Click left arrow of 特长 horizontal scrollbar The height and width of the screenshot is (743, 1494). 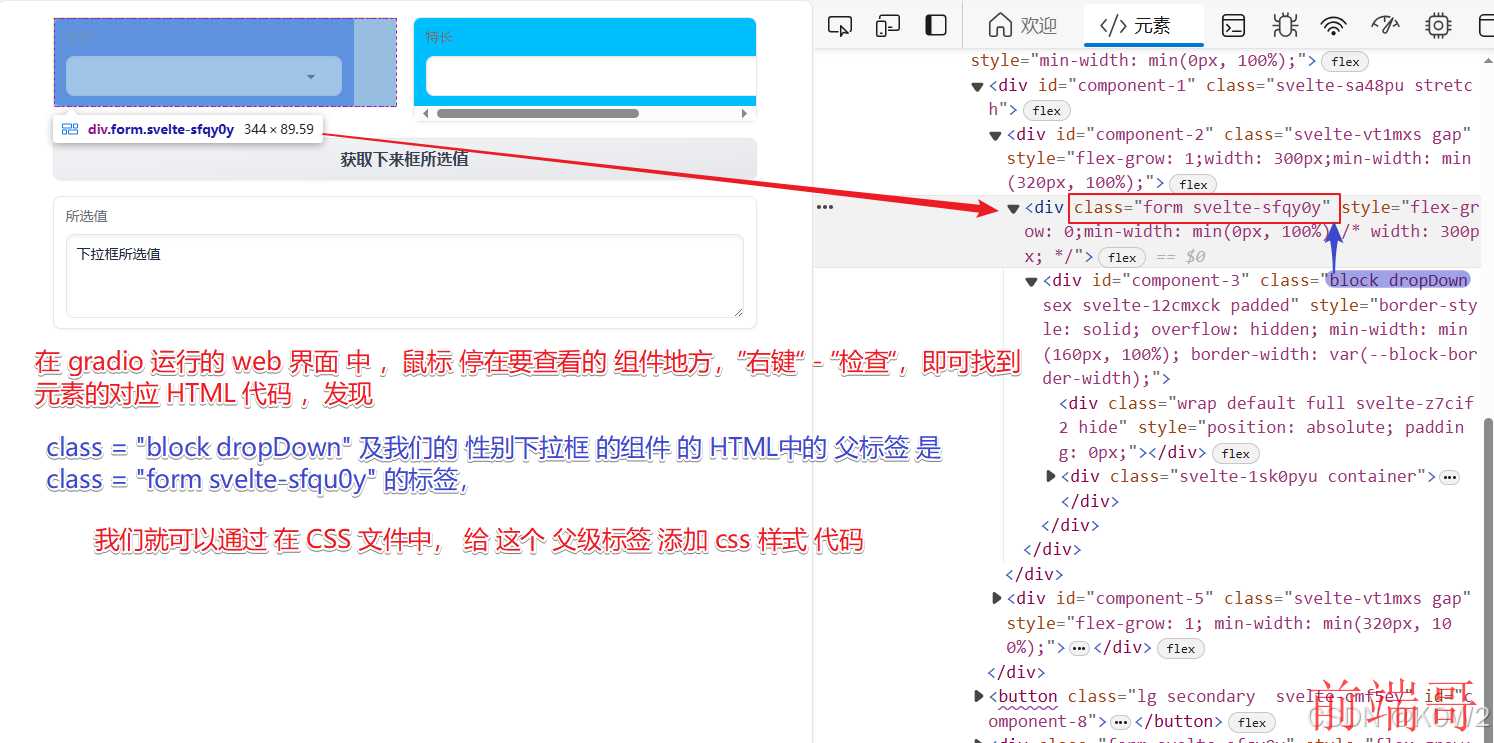point(426,113)
